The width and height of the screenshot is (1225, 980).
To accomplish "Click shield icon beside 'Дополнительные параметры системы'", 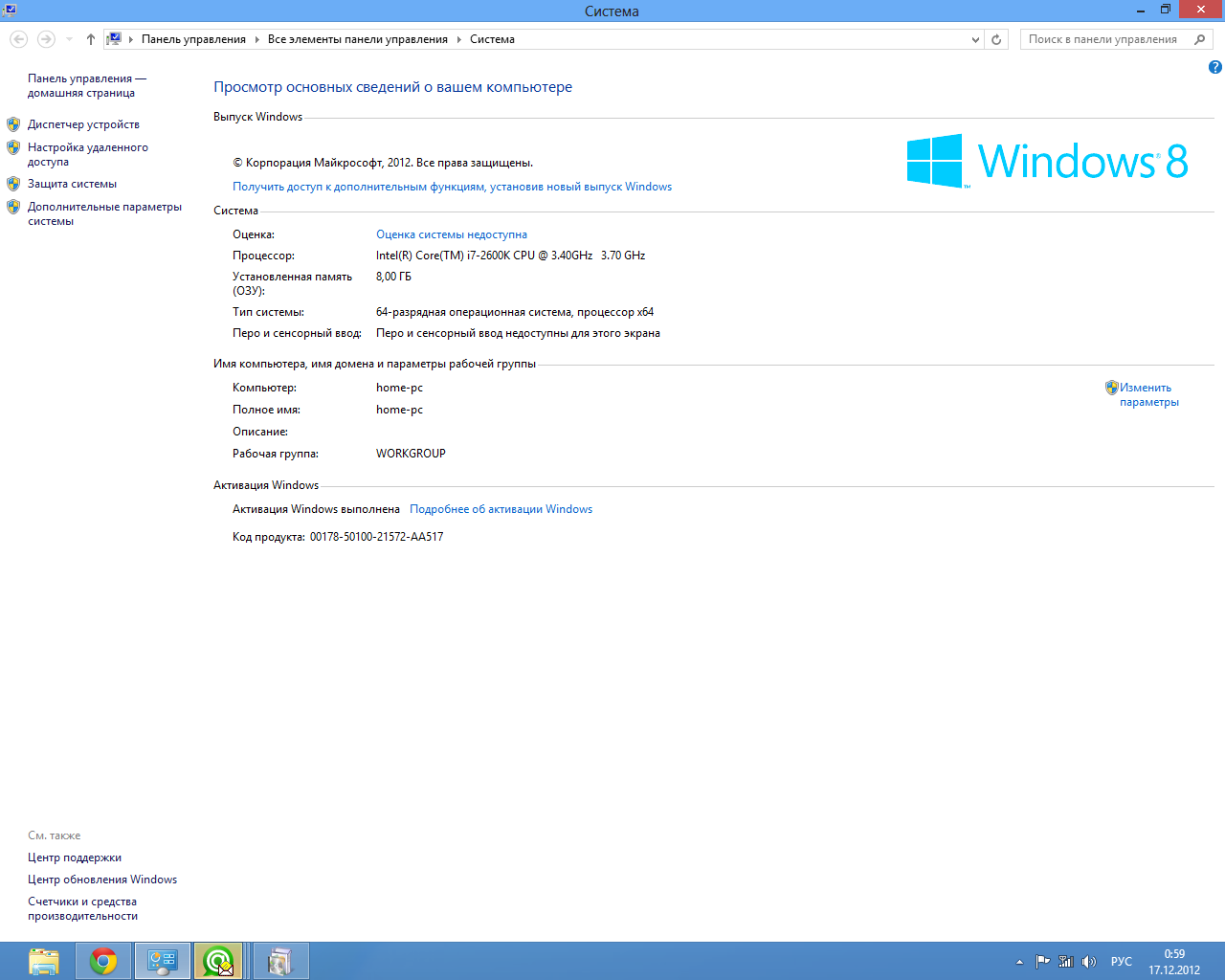I will pos(13,207).
